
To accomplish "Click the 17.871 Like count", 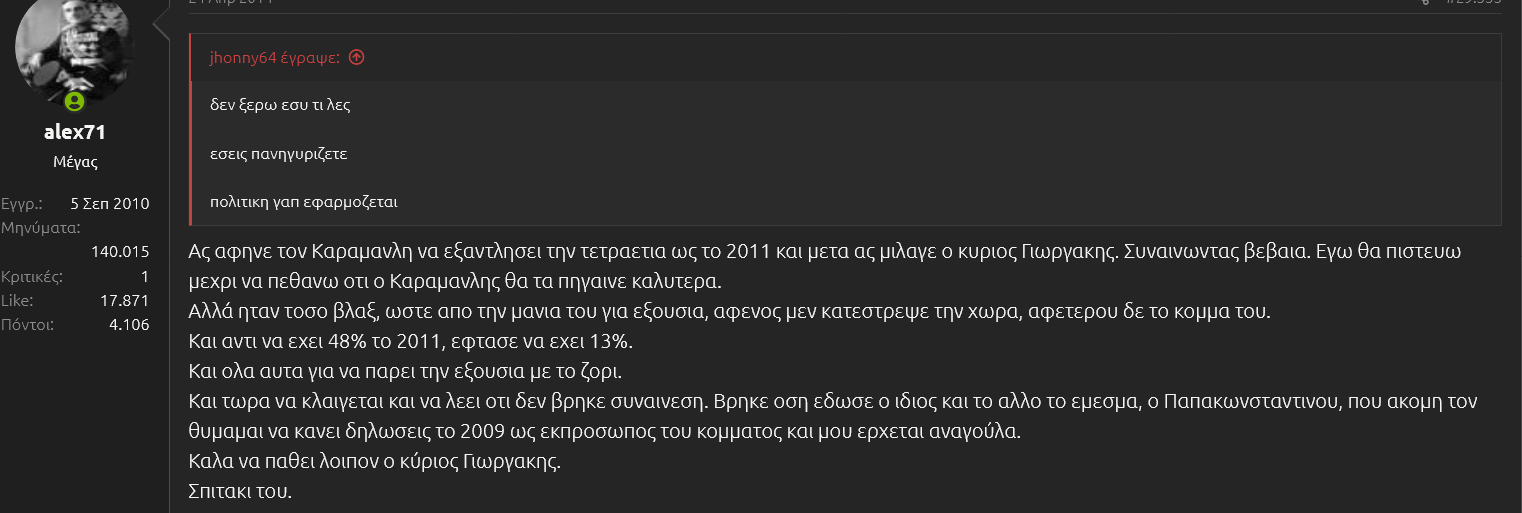I will click(x=125, y=300).
